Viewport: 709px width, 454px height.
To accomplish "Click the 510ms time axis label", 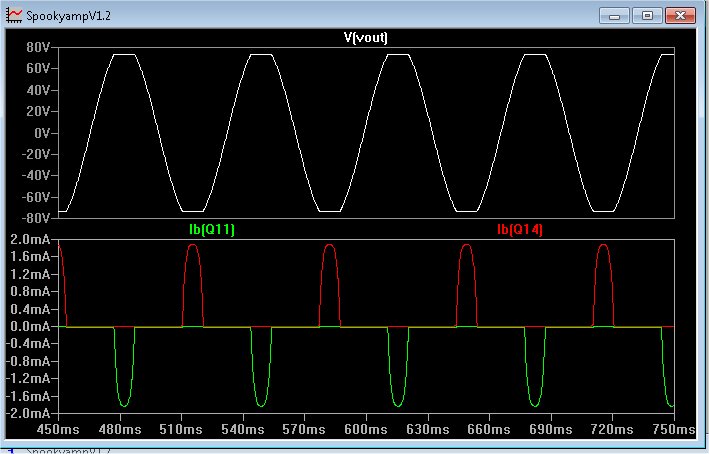I will 181,429.
